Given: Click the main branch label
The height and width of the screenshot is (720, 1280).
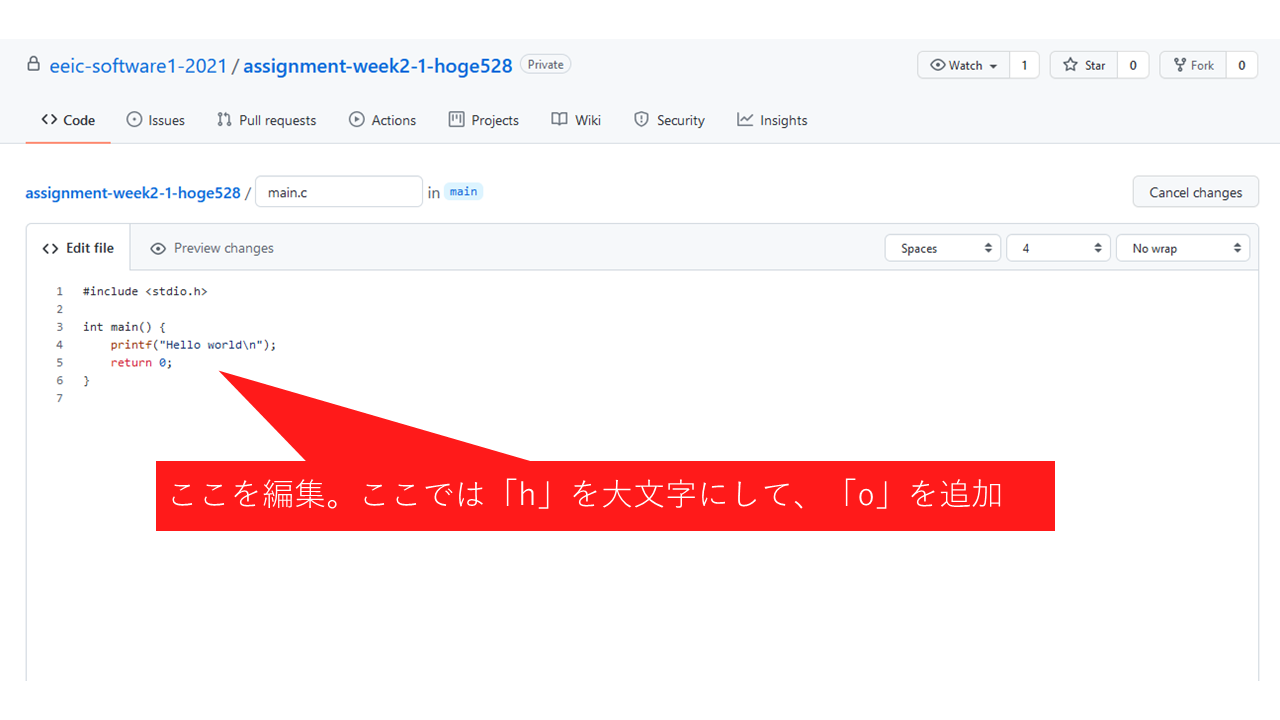Looking at the screenshot, I should tap(463, 191).
